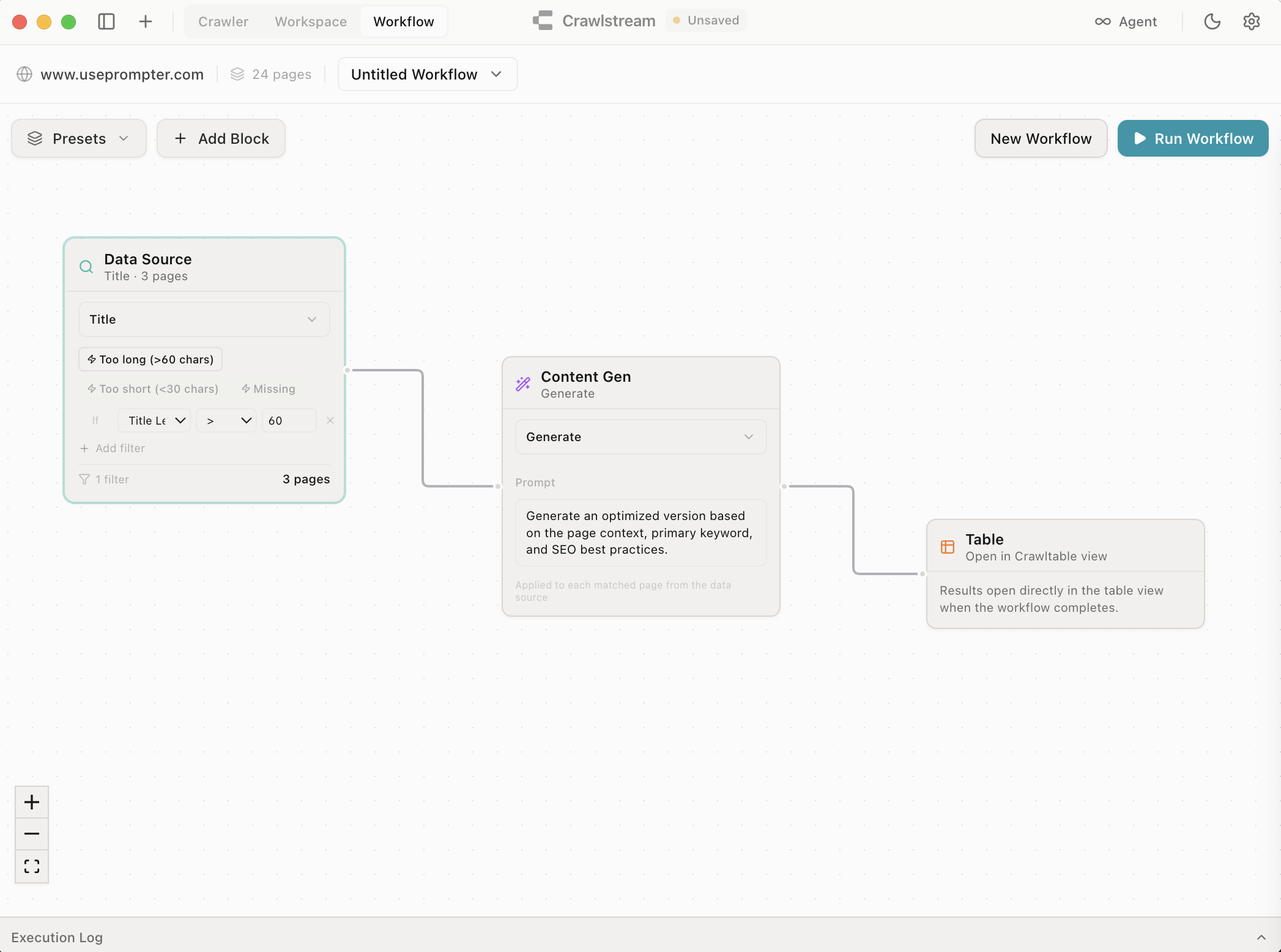
Task: Enable the Missing title filter
Action: point(268,389)
